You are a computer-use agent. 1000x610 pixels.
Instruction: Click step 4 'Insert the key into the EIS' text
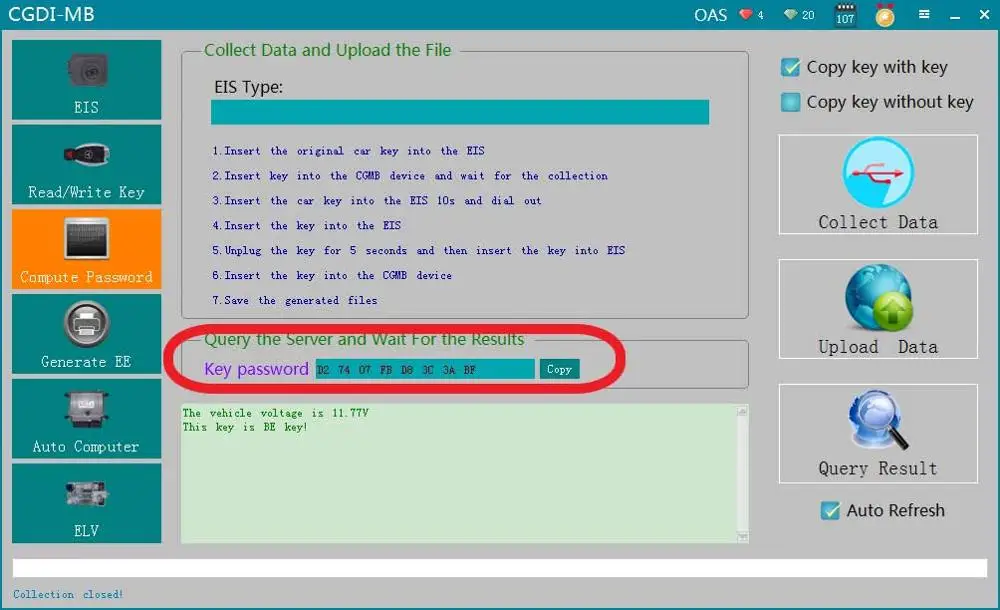(x=307, y=226)
